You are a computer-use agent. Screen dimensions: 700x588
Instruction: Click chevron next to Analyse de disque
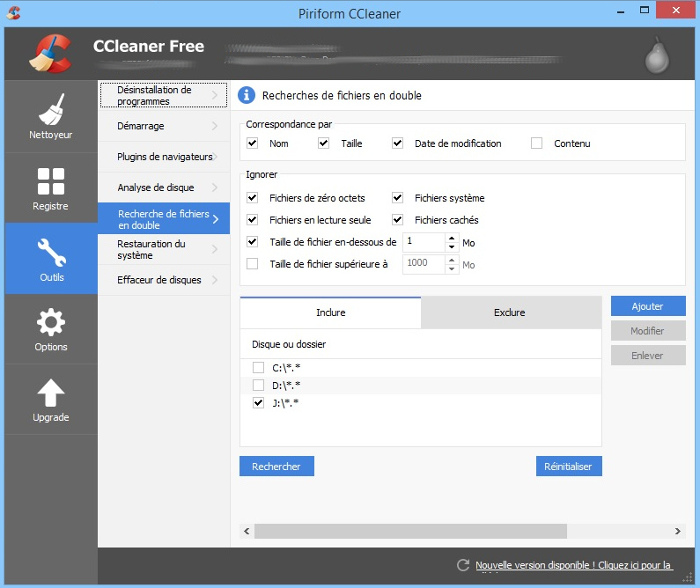pyautogui.click(x=215, y=188)
